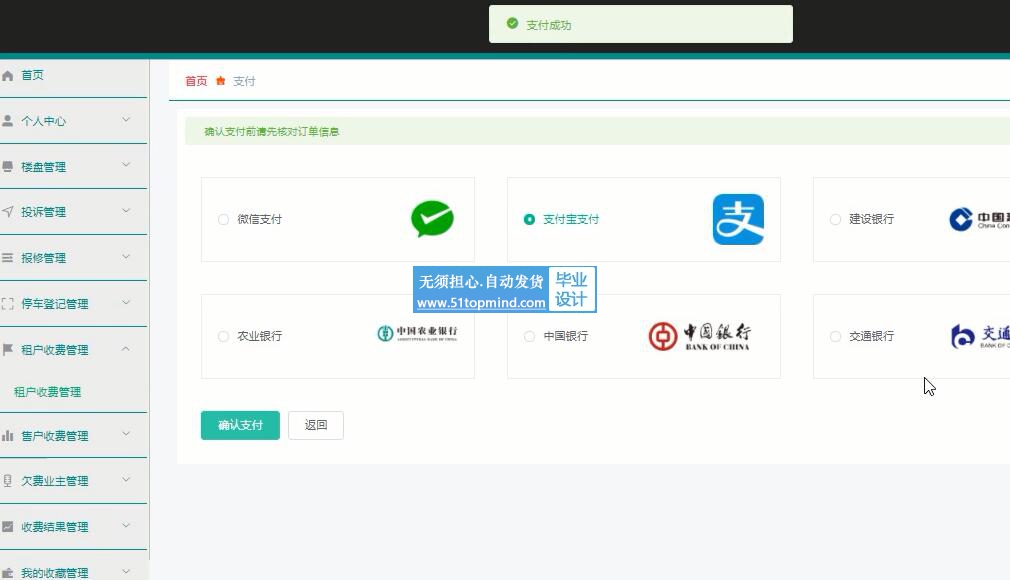Image resolution: width=1010 pixels, height=580 pixels.
Task: Open the 报修管理 menu item
Action: click(73, 258)
